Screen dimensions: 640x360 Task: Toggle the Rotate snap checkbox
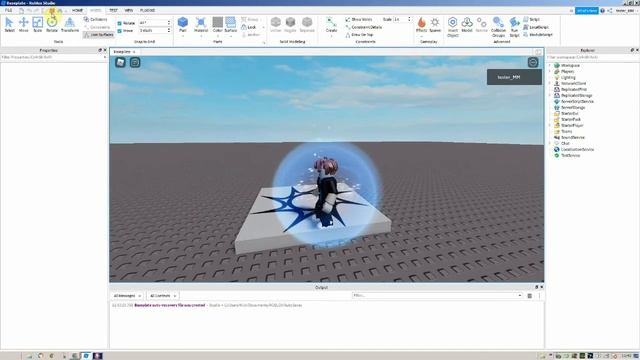click(x=120, y=23)
